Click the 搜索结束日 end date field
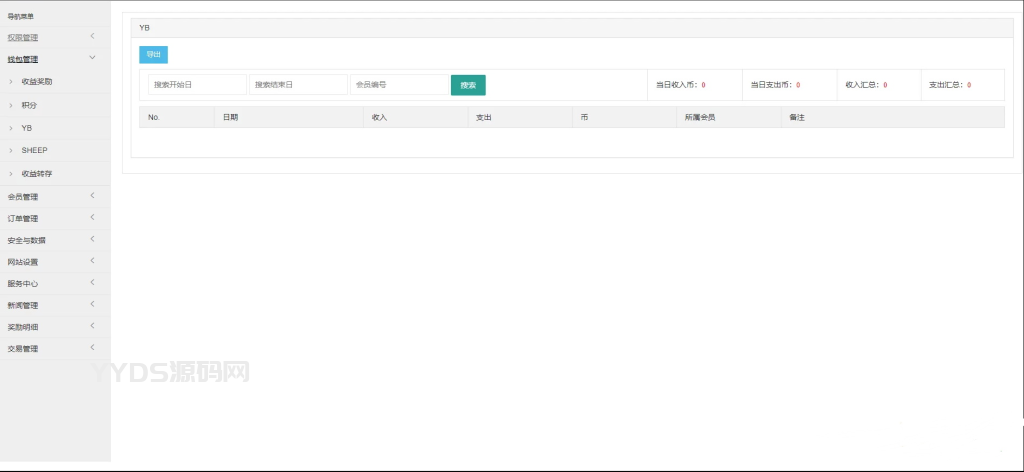Screen dimensions: 1024x472 298,85
